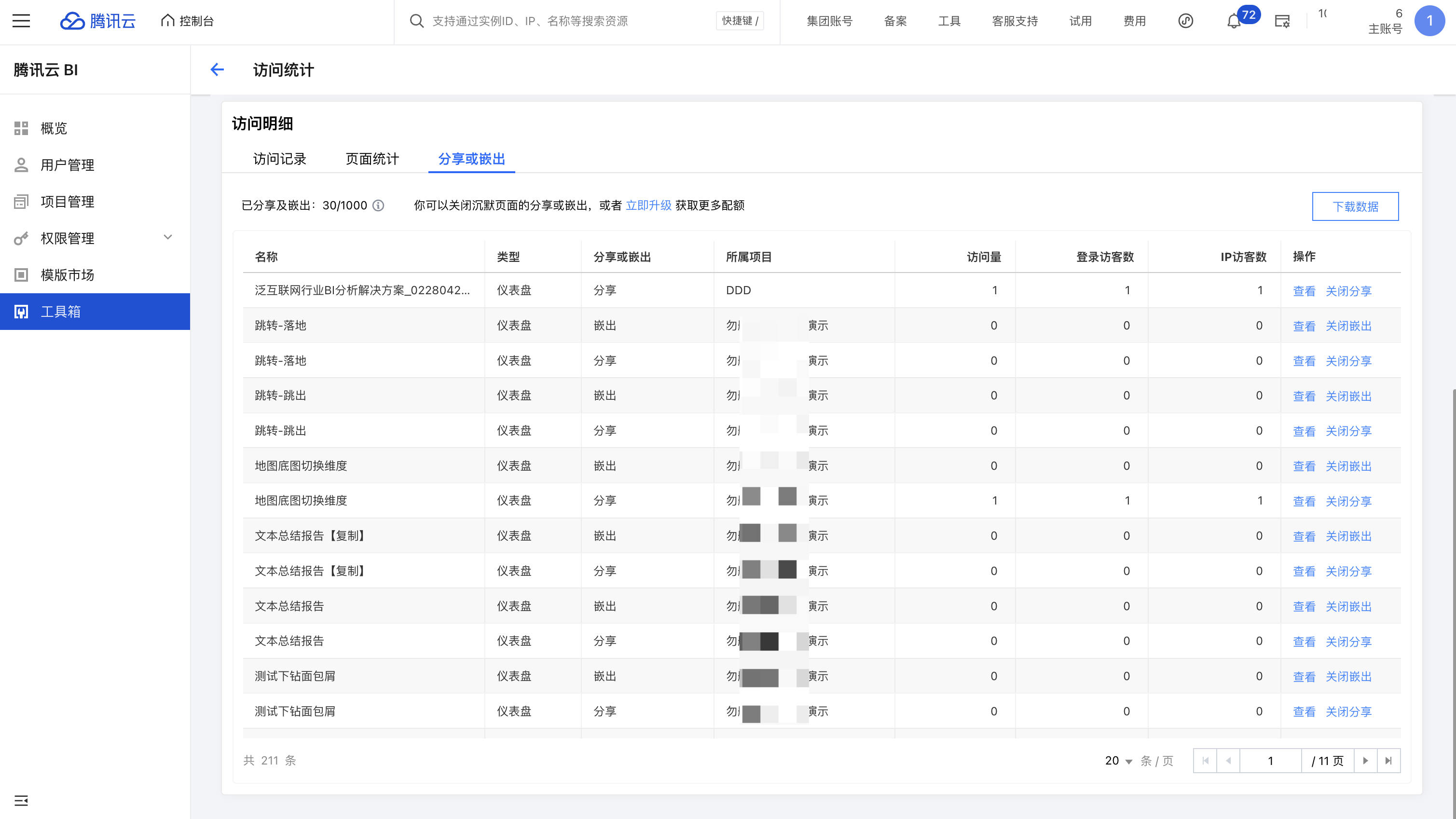Click the notification bell icon
This screenshot has width=1456, height=819.
click(1233, 22)
